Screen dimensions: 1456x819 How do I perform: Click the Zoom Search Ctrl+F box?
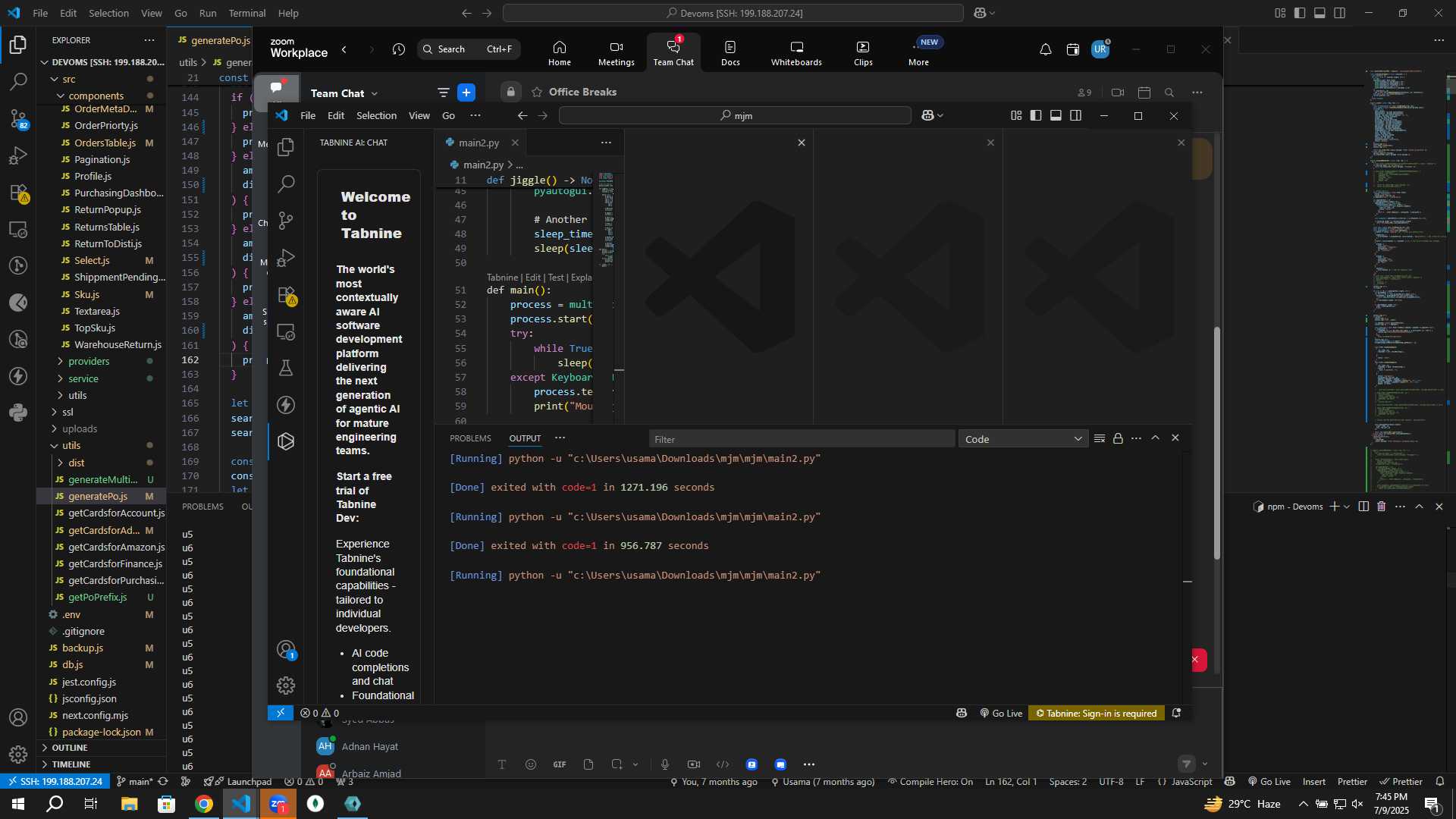[x=469, y=49]
